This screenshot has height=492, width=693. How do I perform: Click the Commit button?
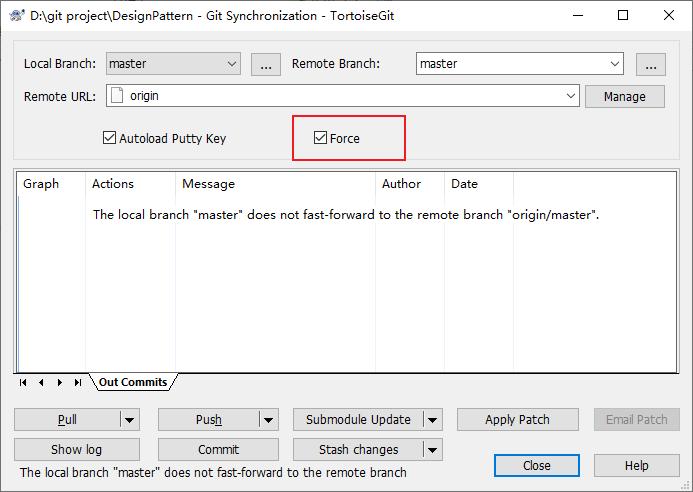click(x=218, y=450)
